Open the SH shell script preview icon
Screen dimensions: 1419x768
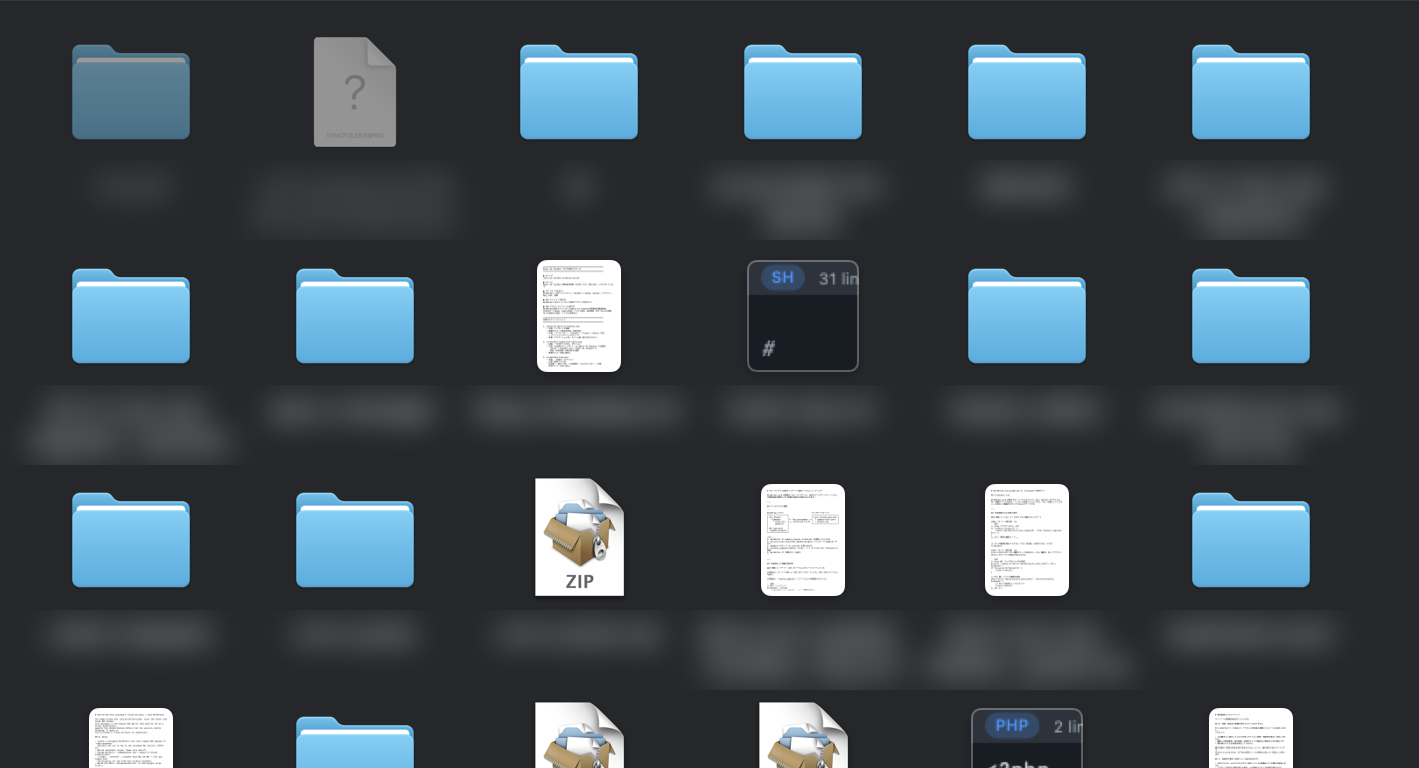point(803,316)
